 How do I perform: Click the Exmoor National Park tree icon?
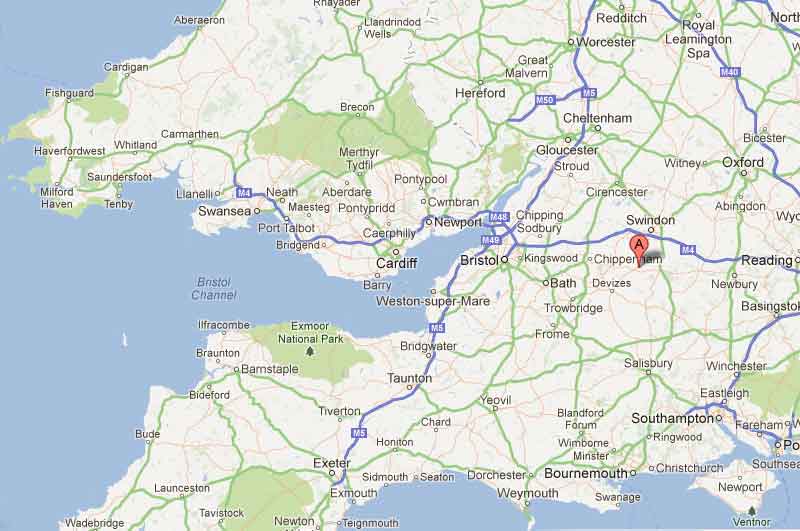tap(309, 351)
